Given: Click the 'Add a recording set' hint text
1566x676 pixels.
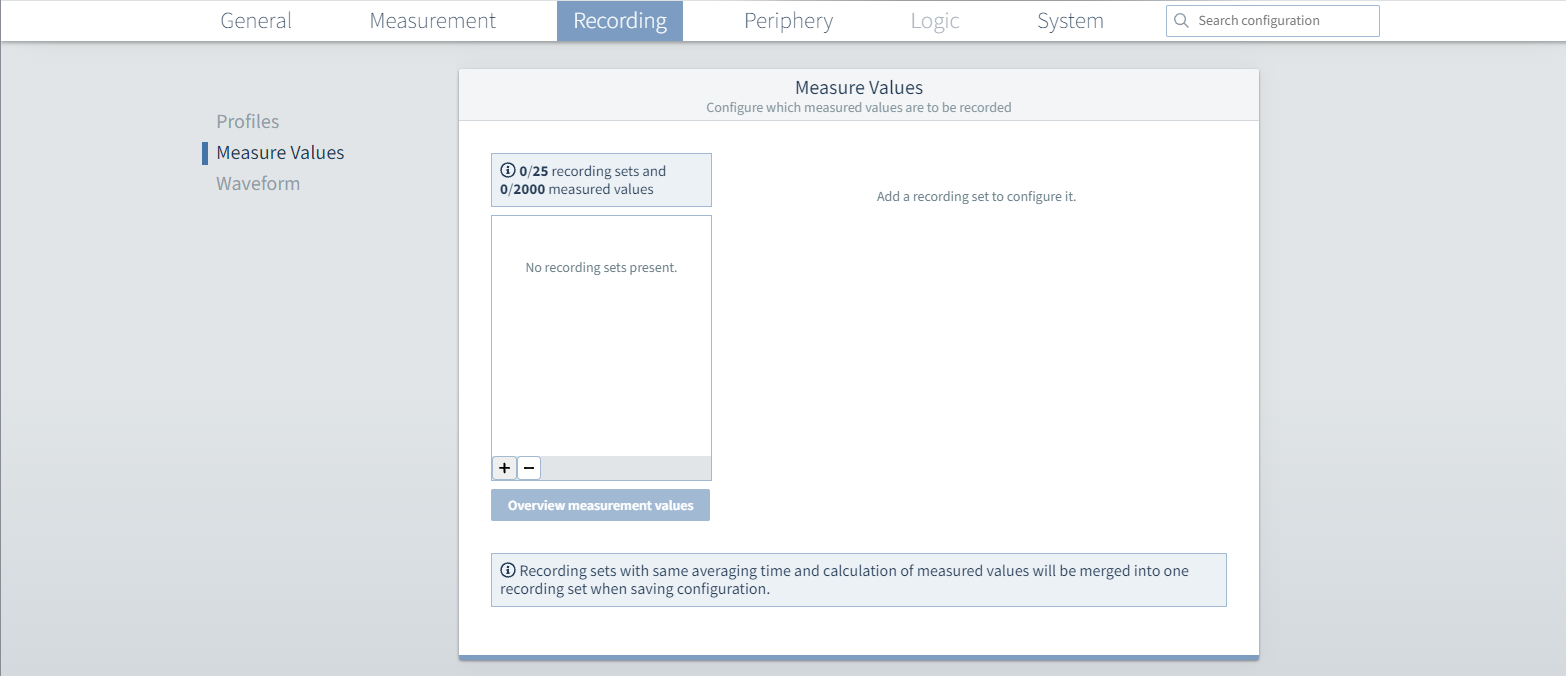Looking at the screenshot, I should (976, 197).
